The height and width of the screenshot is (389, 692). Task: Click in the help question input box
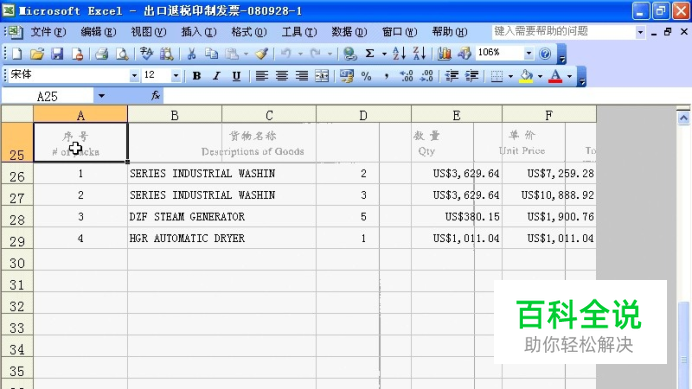(563, 32)
